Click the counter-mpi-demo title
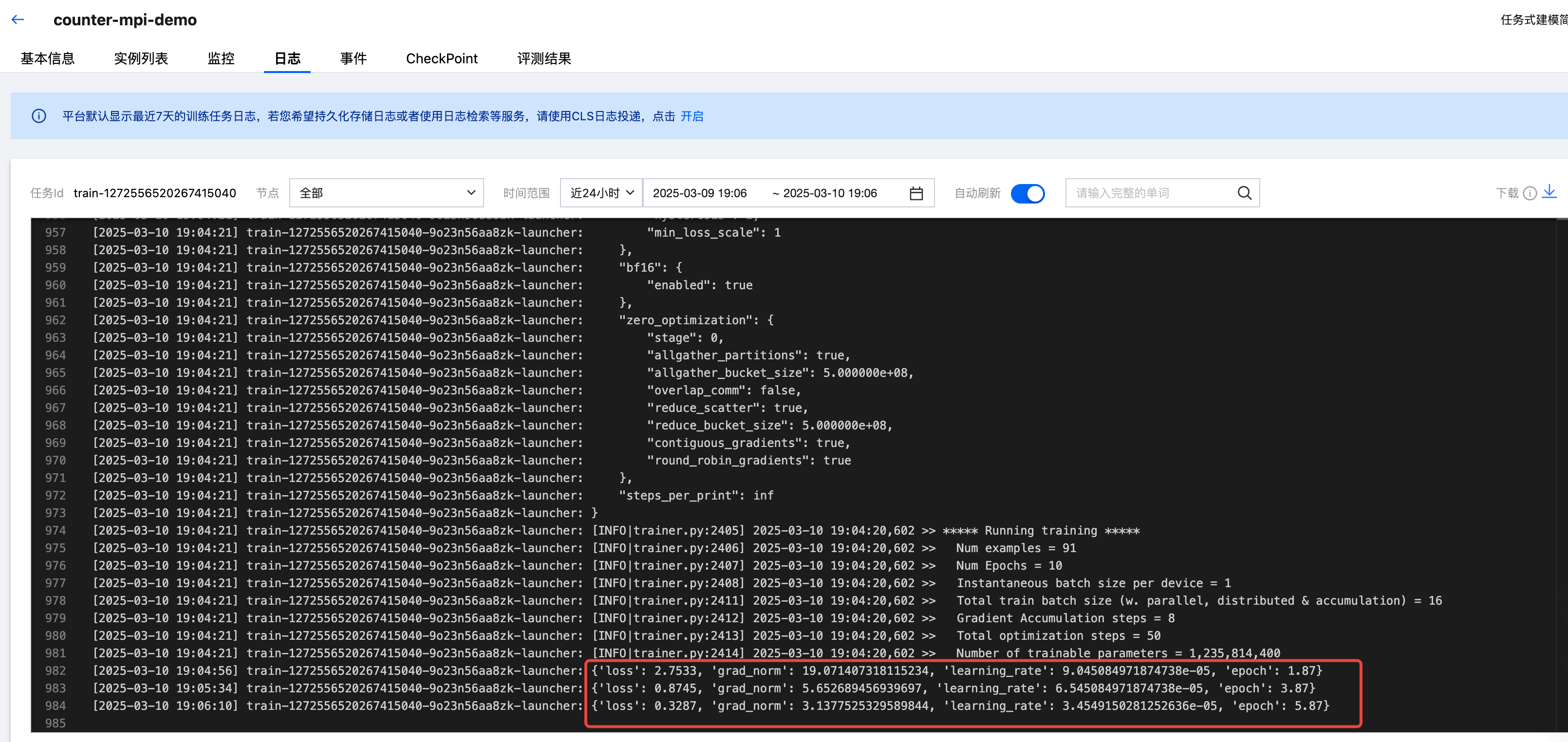Viewport: 1568px width, 742px height. pos(125,19)
